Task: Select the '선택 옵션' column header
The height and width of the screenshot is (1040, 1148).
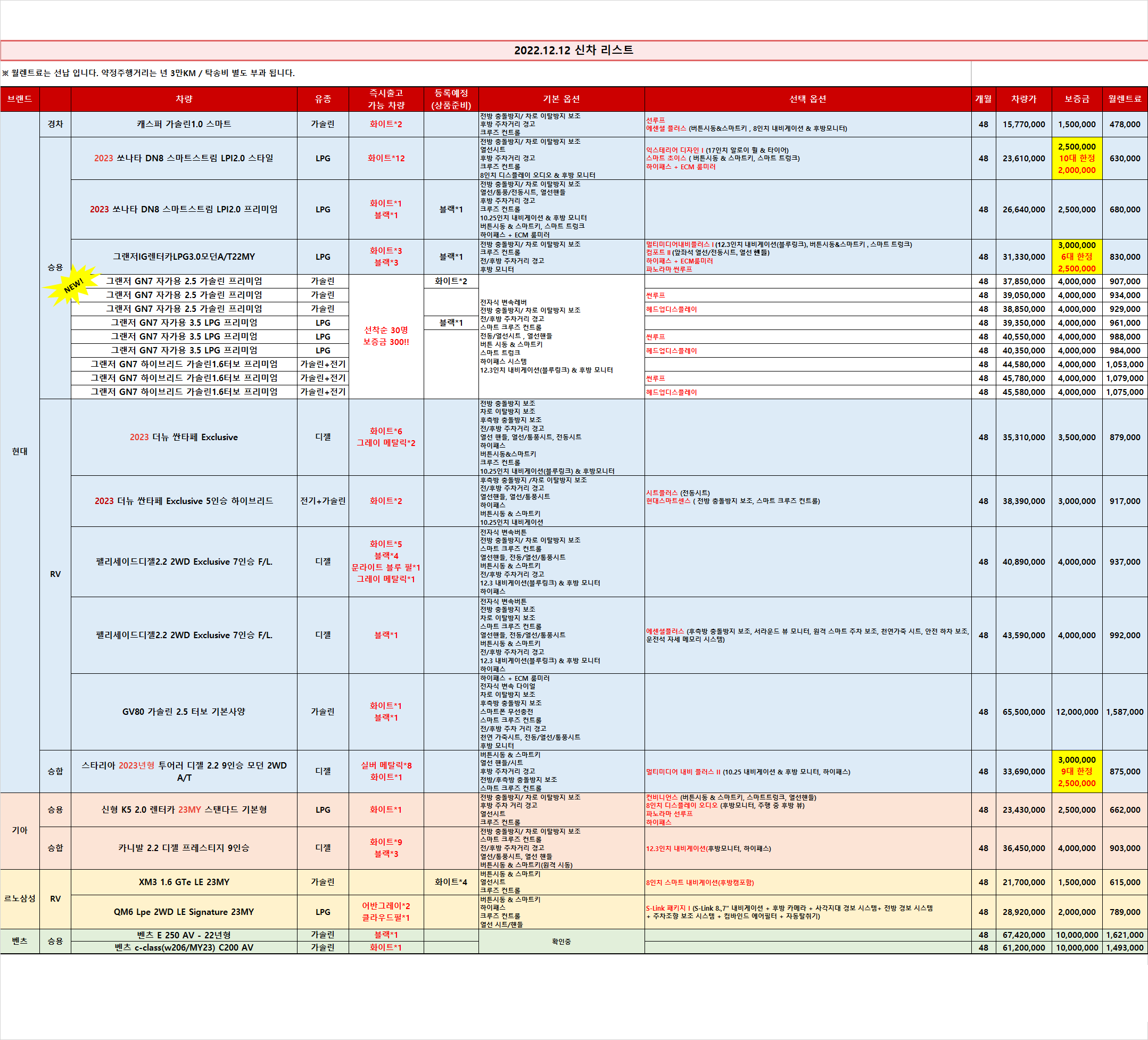Action: click(x=807, y=99)
